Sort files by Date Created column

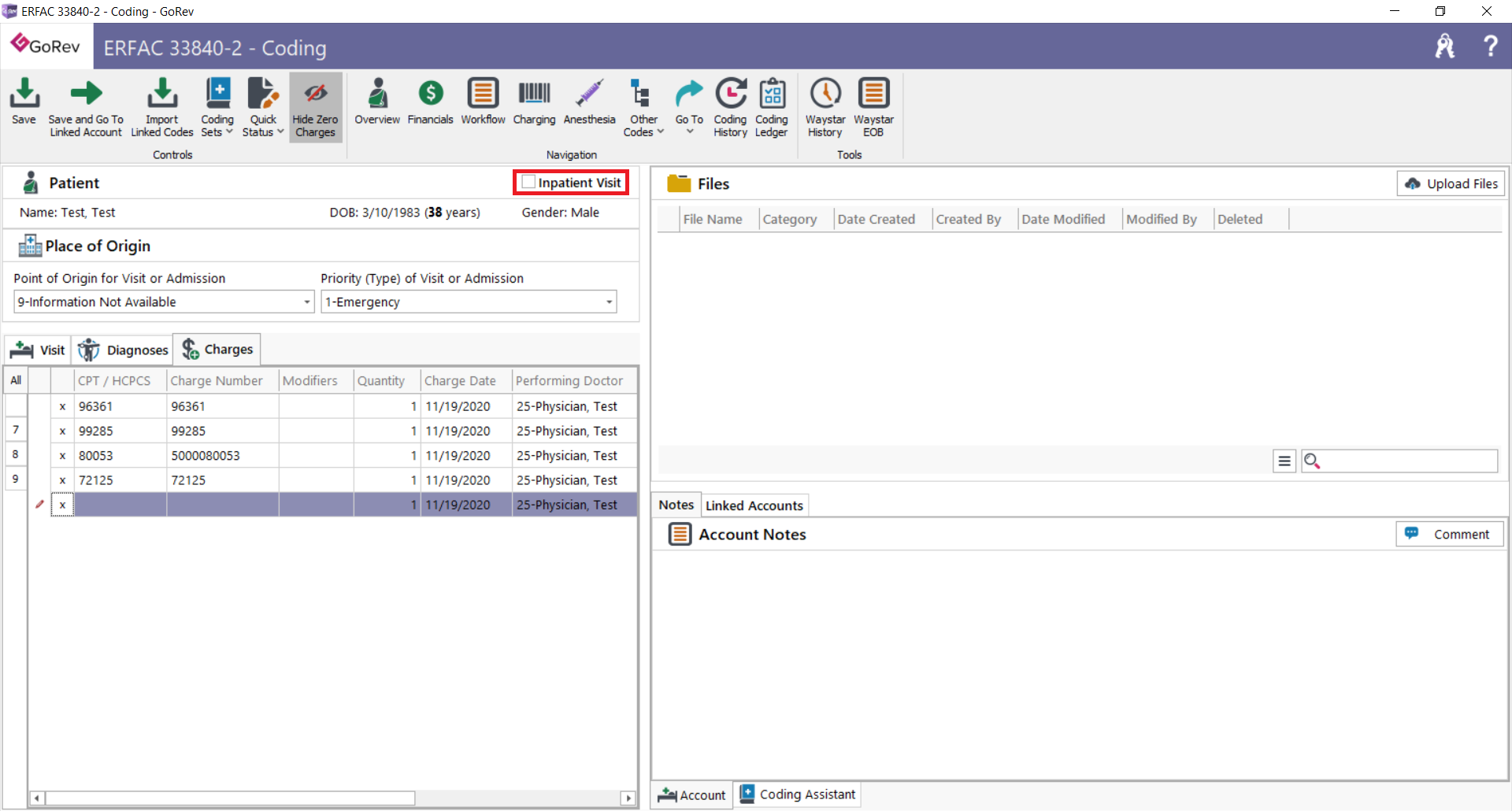(x=883, y=219)
